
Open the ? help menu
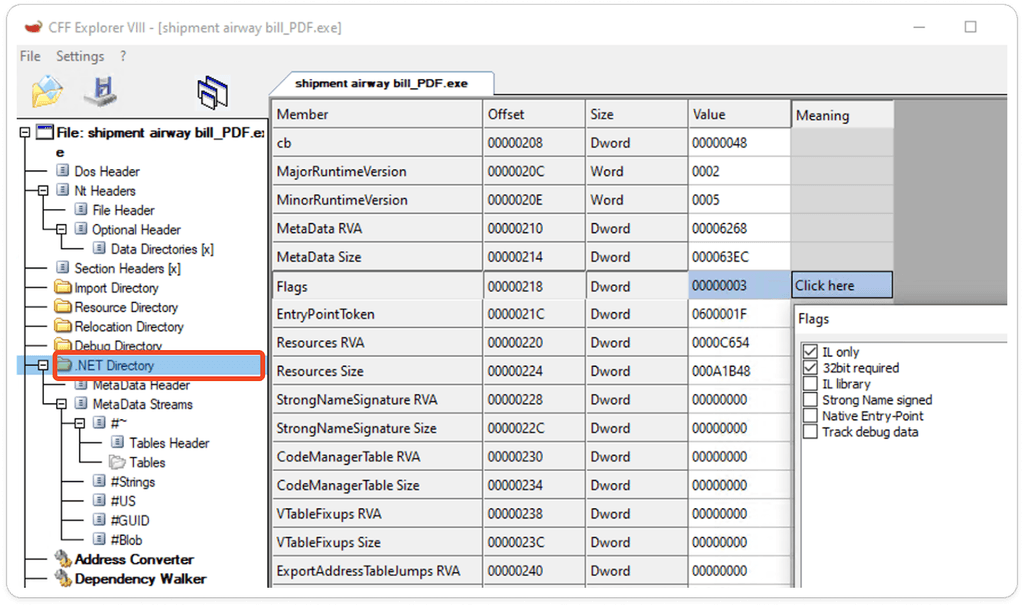[123, 56]
